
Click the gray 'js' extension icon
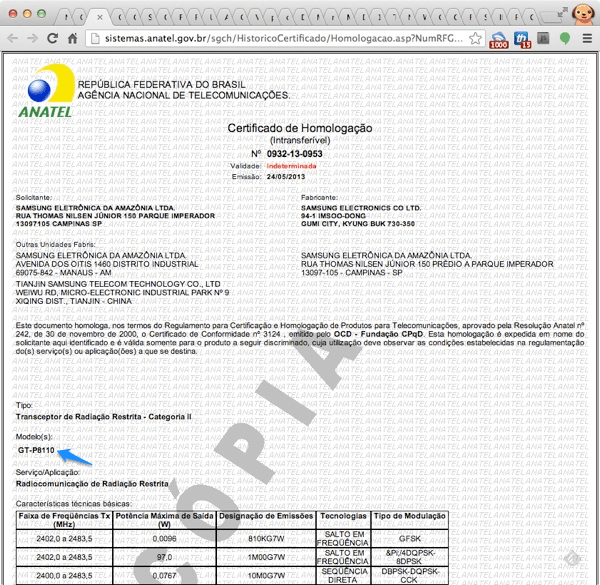click(x=543, y=38)
